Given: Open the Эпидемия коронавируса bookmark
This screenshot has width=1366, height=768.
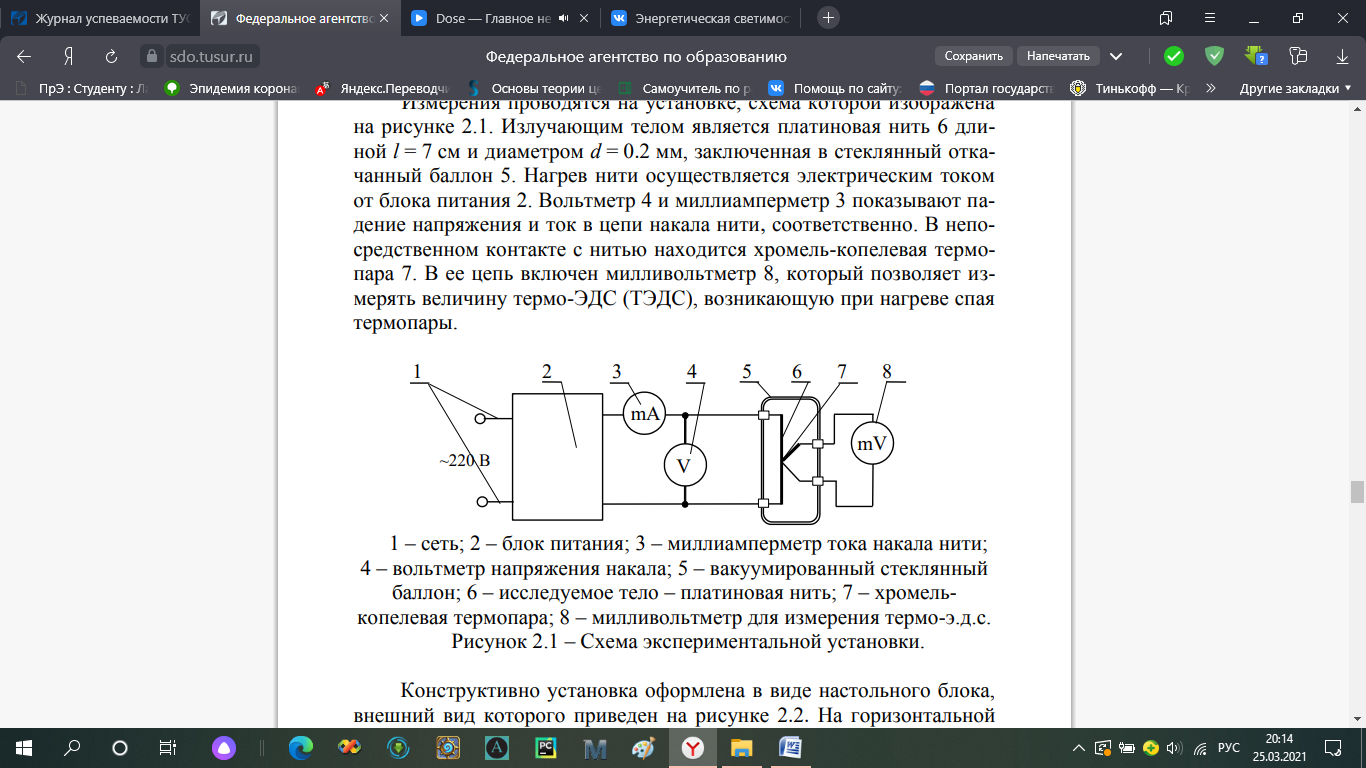Looking at the screenshot, I should tap(232, 88).
